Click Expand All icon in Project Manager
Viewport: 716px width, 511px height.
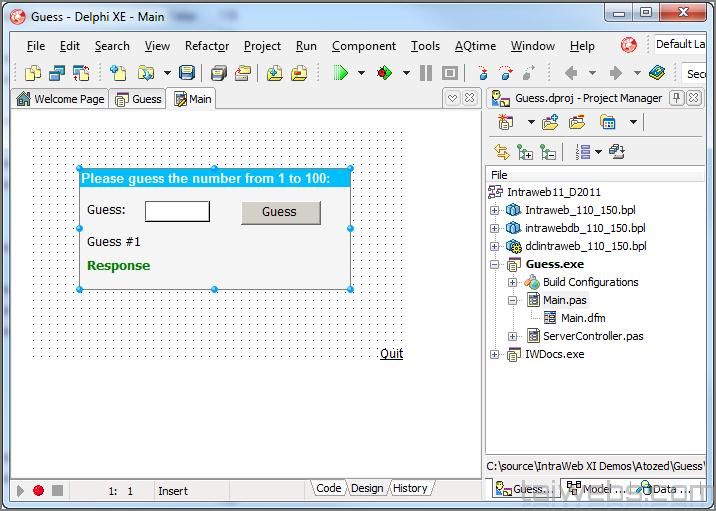tap(526, 152)
